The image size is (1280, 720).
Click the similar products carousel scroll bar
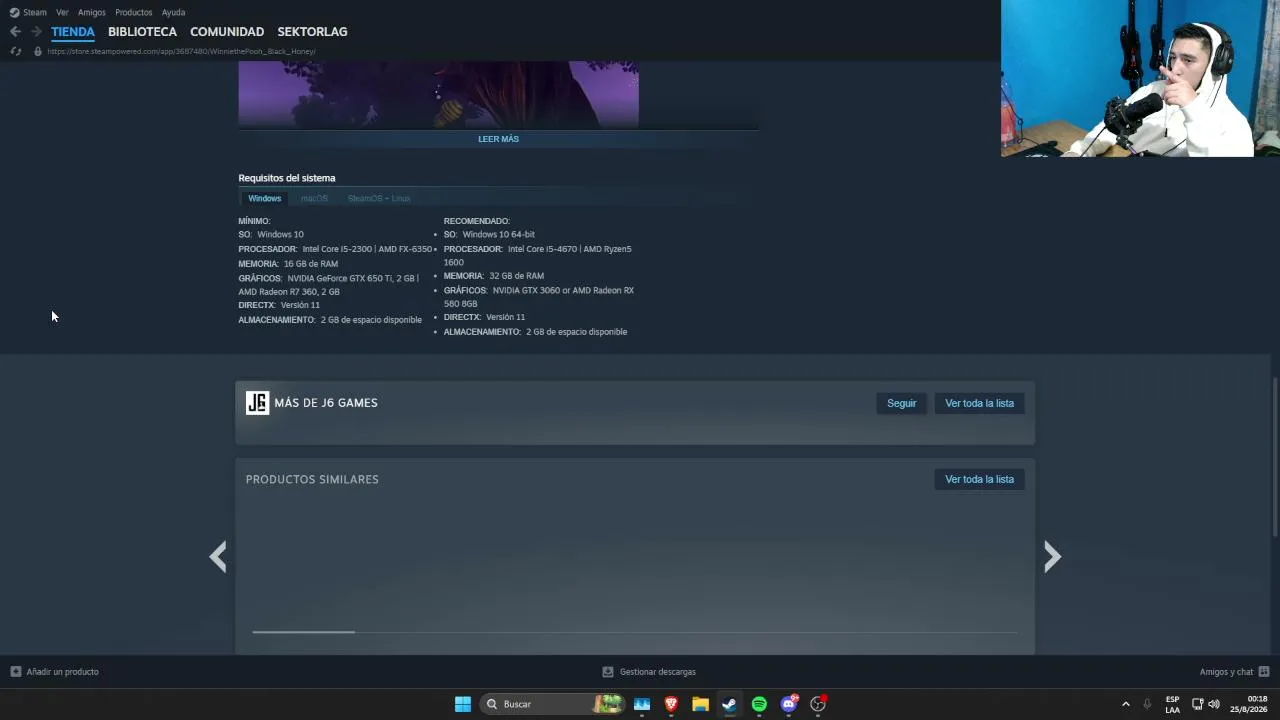pyautogui.click(x=303, y=632)
